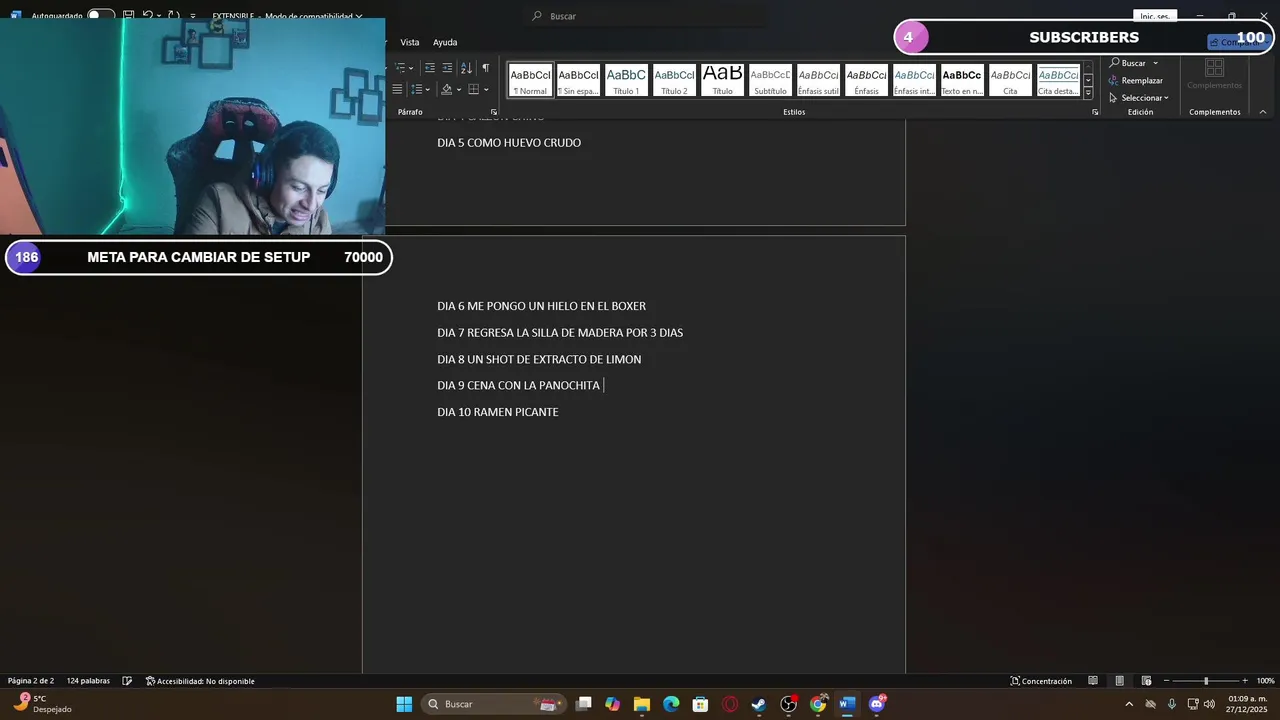This screenshot has height=720, width=1280.
Task: Open Steam from the taskbar
Action: tap(759, 704)
